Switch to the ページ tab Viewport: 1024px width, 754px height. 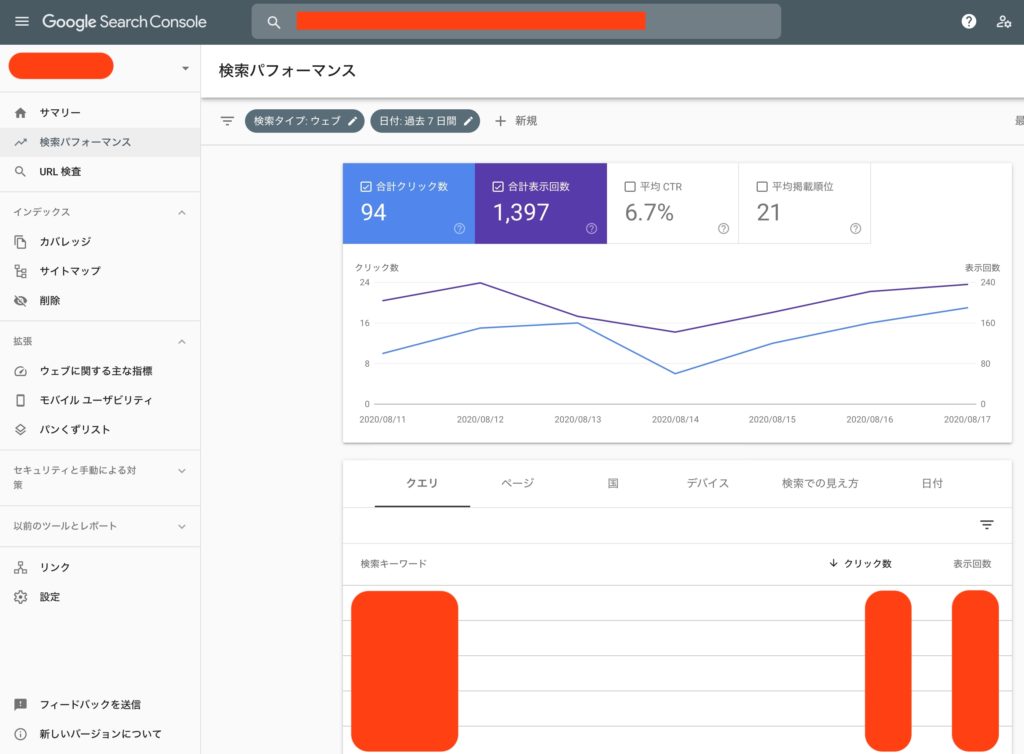pos(517,484)
